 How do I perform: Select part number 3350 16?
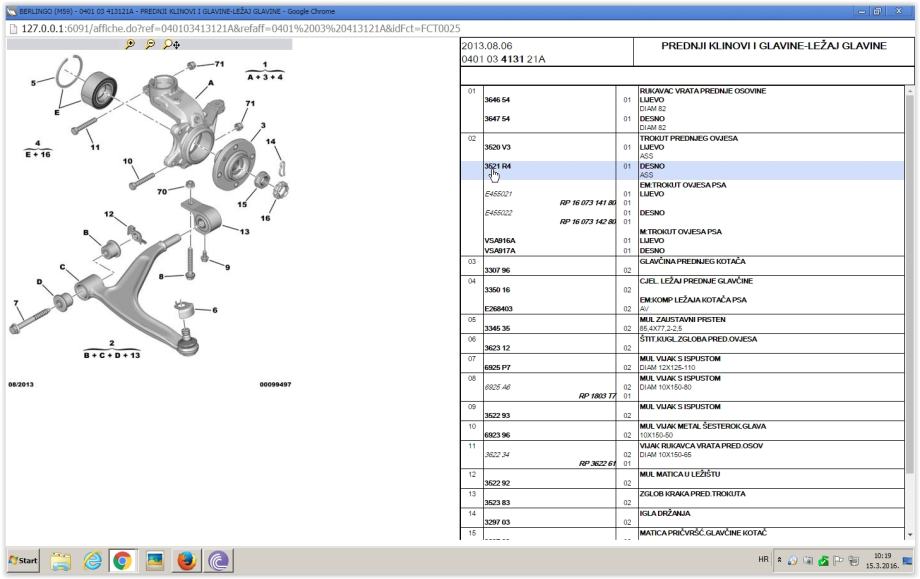pyautogui.click(x=497, y=290)
